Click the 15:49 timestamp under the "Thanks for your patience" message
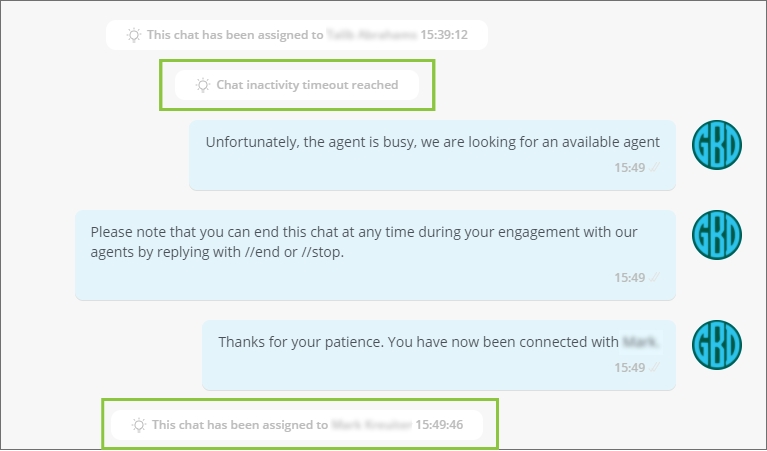The image size is (767, 451). coord(629,368)
